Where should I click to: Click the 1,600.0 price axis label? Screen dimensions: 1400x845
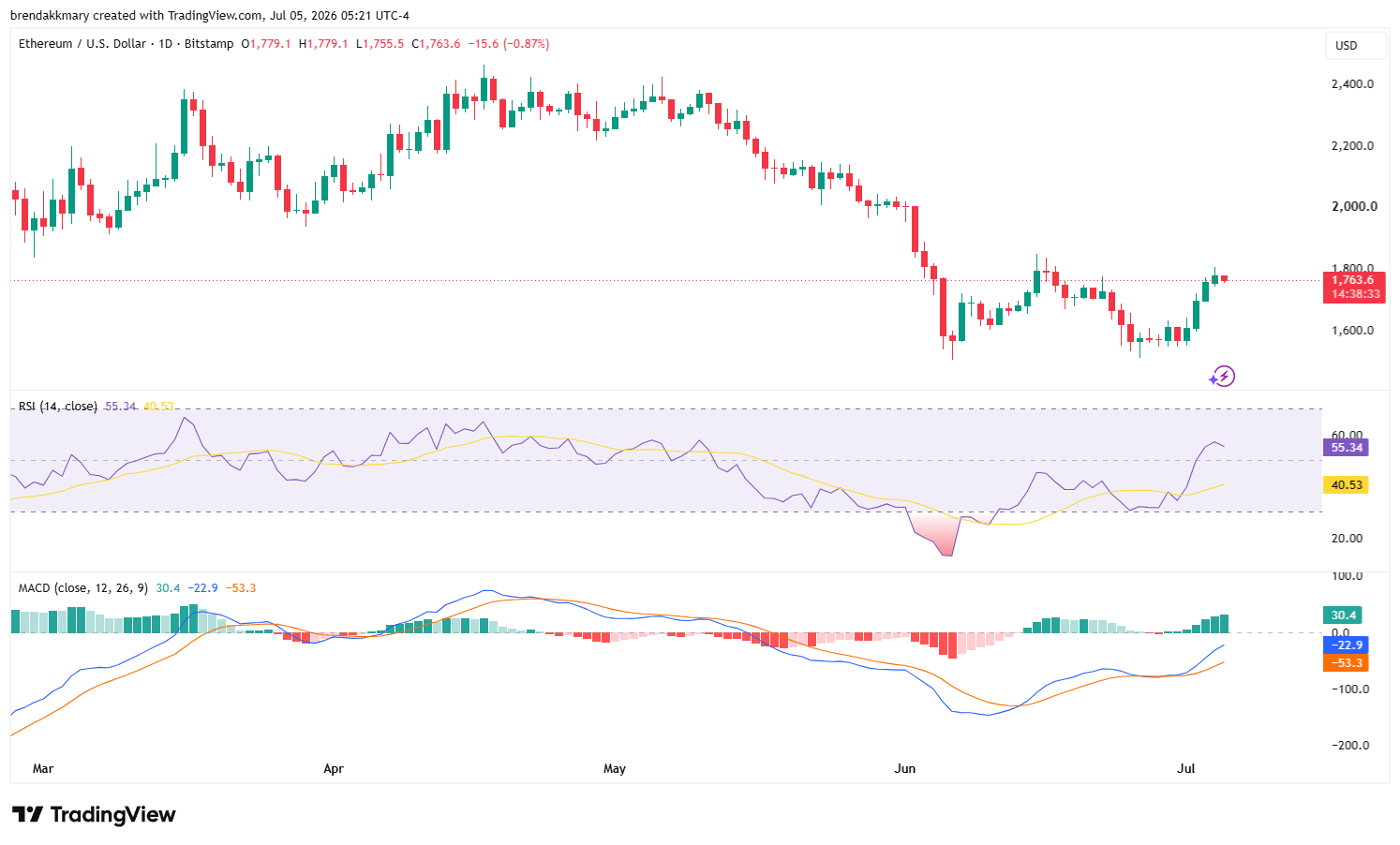tap(1352, 330)
